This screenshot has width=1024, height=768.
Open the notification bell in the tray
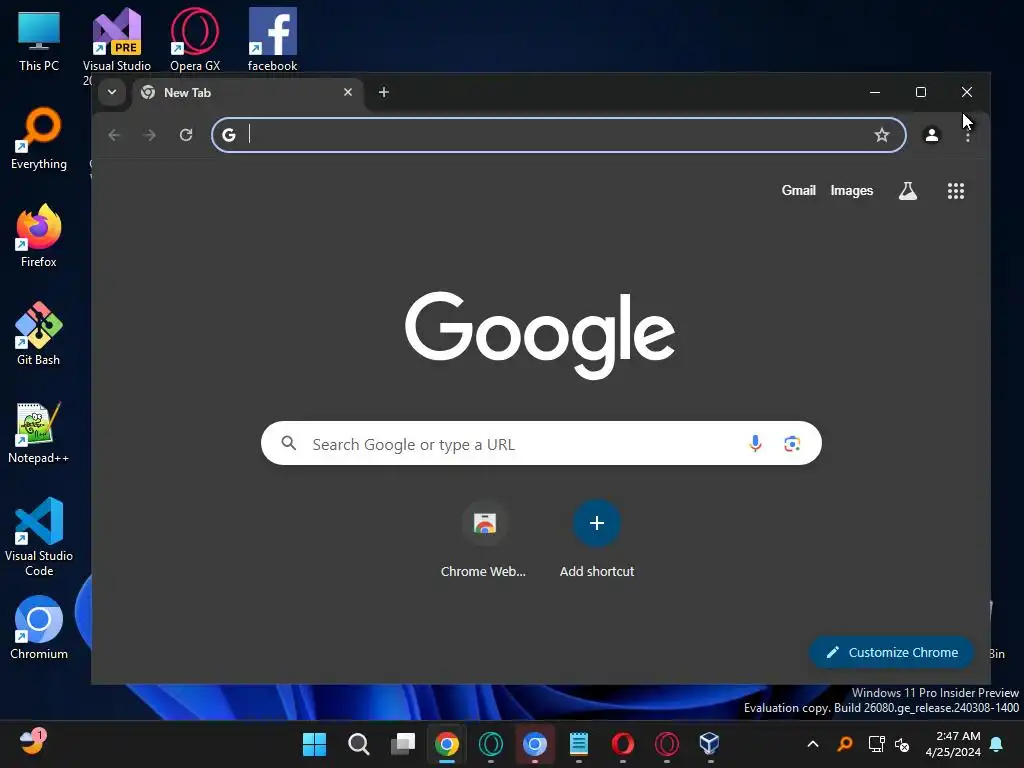pos(997,744)
